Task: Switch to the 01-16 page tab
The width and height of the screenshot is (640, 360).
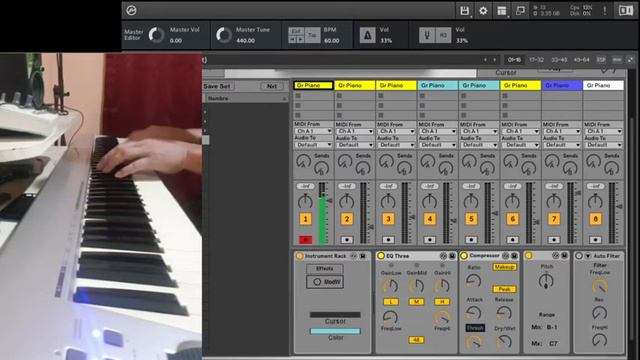Action: [x=514, y=60]
